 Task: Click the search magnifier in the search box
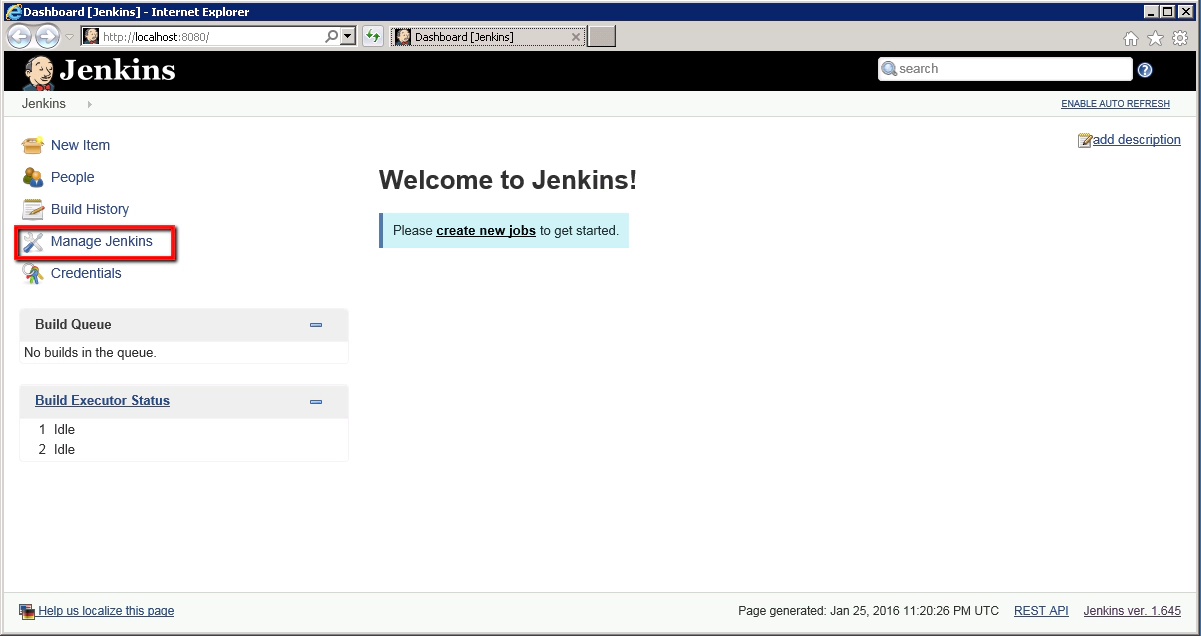pos(888,68)
